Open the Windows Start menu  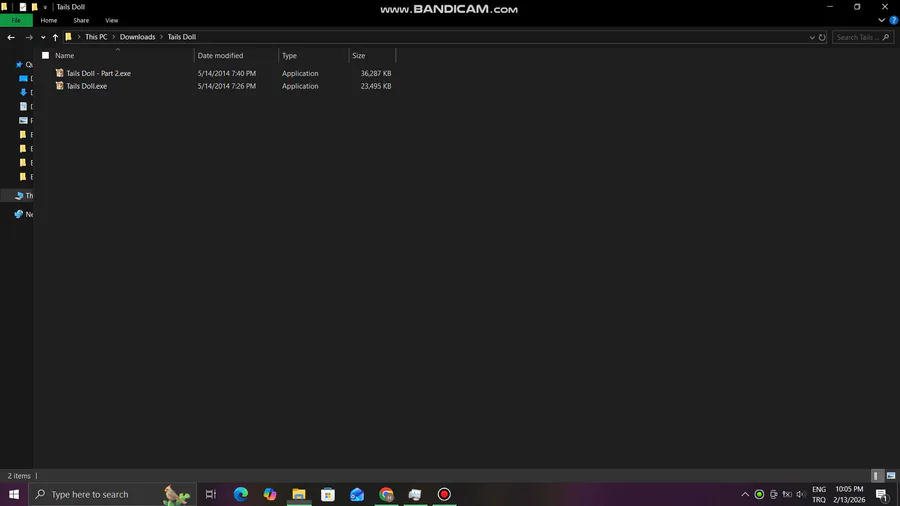coord(14,494)
